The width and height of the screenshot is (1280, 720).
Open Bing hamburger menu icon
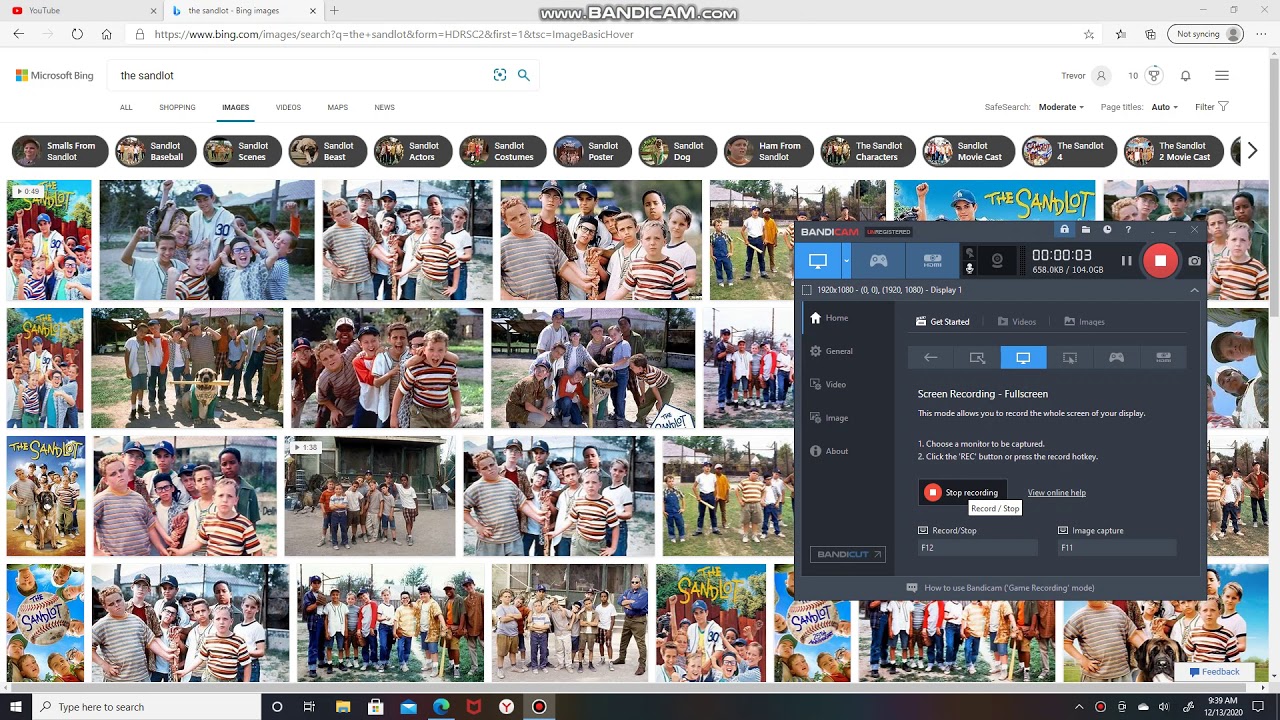point(1221,75)
